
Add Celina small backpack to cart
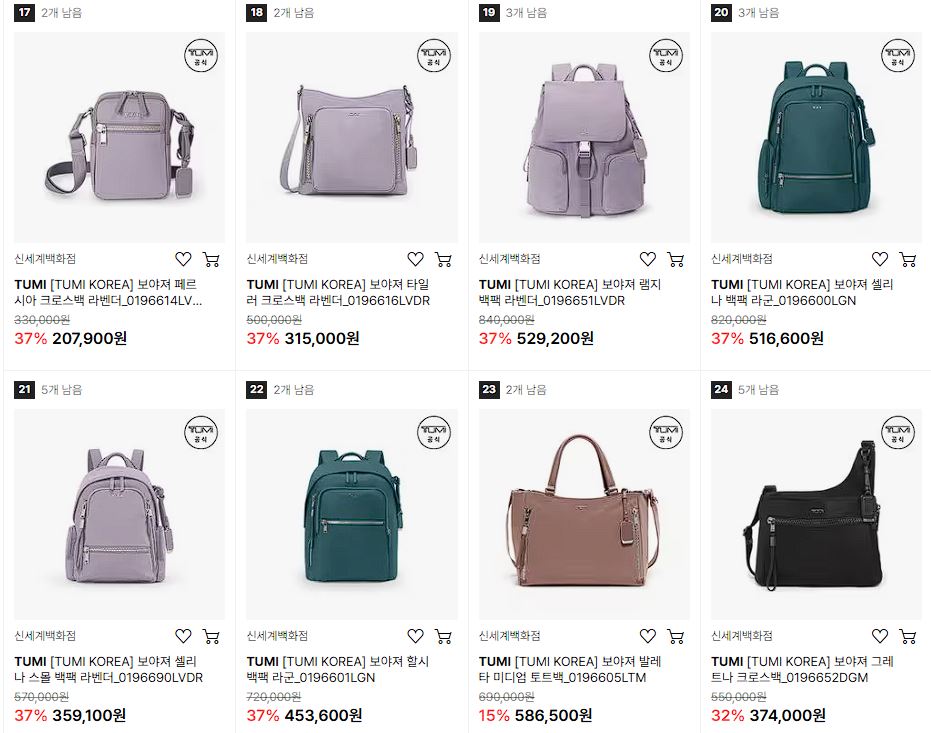pos(211,636)
